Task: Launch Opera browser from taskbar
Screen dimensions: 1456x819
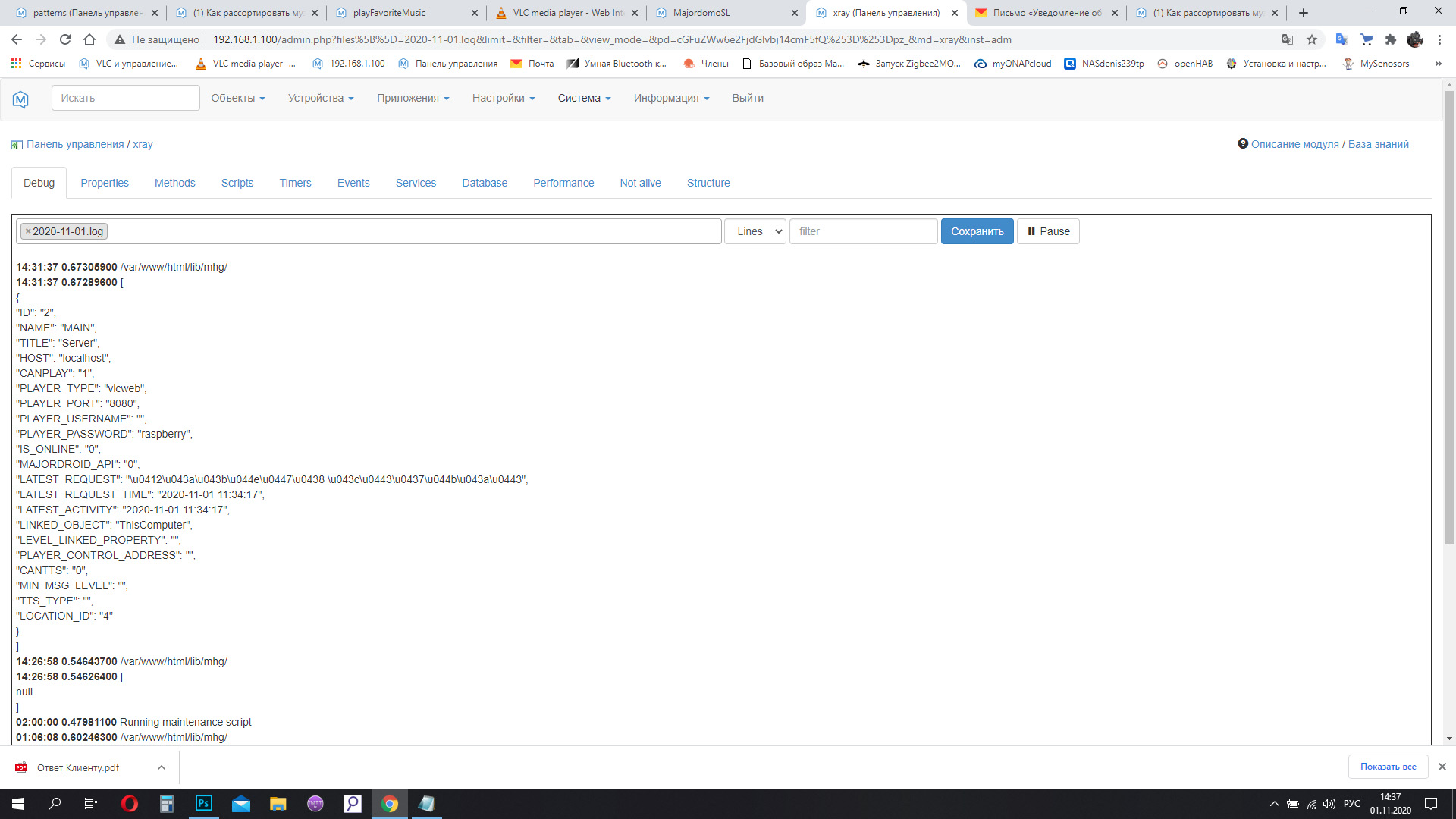Action: [x=130, y=804]
